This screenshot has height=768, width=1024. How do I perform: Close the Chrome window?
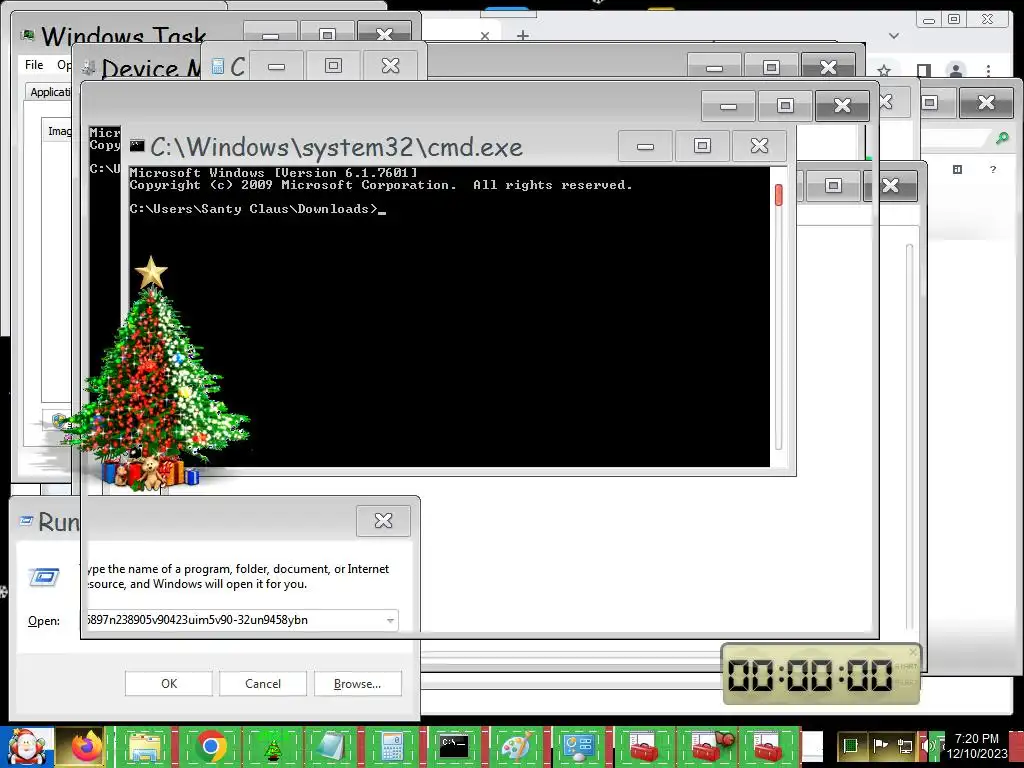[x=987, y=20]
